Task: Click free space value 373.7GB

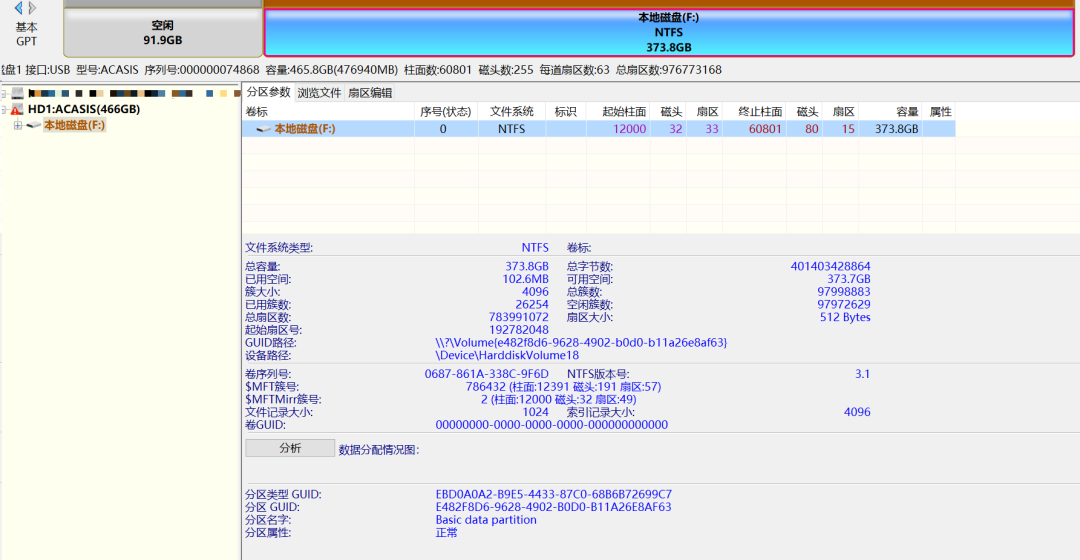Action: (x=849, y=279)
